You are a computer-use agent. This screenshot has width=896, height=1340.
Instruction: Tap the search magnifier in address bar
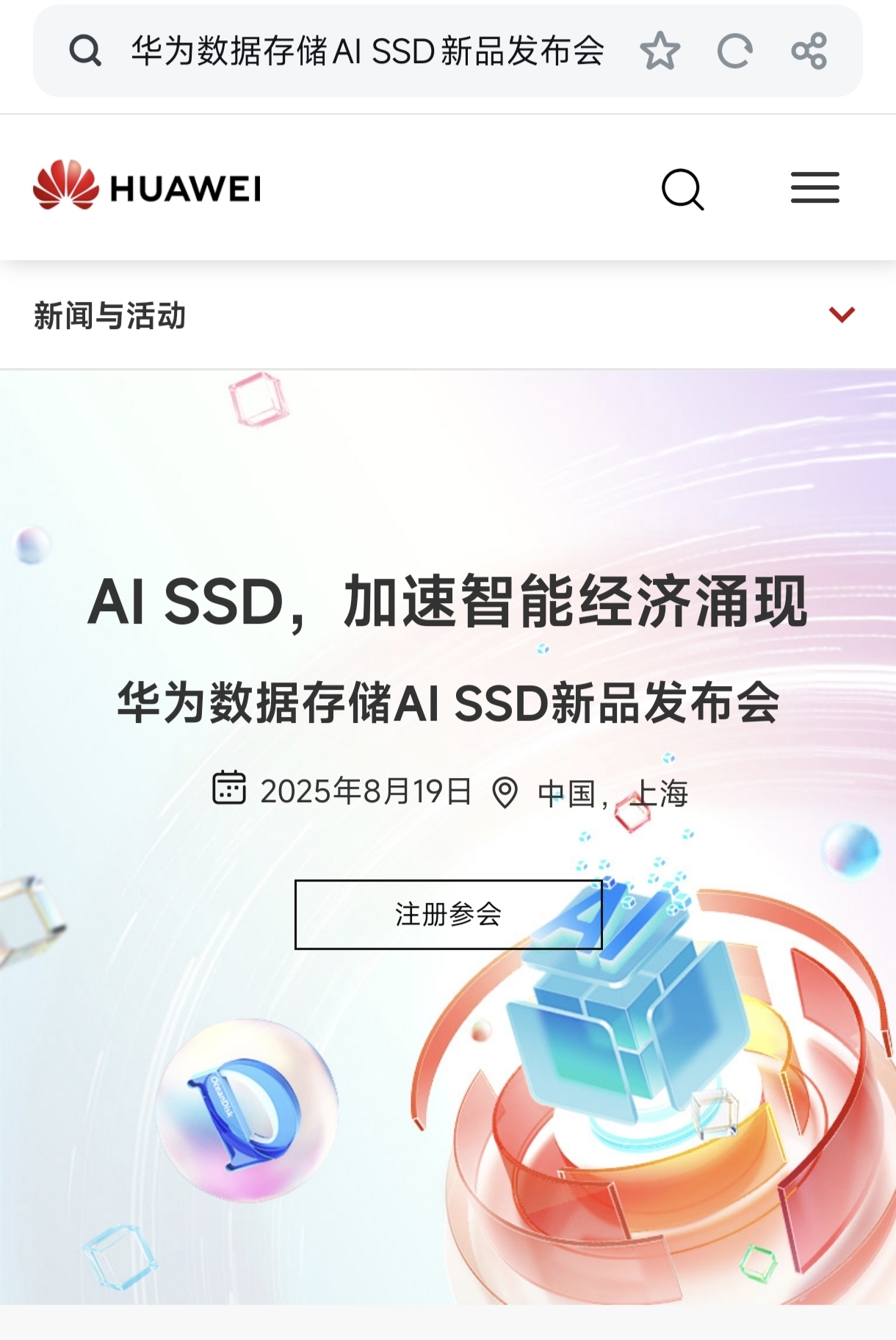[x=85, y=51]
